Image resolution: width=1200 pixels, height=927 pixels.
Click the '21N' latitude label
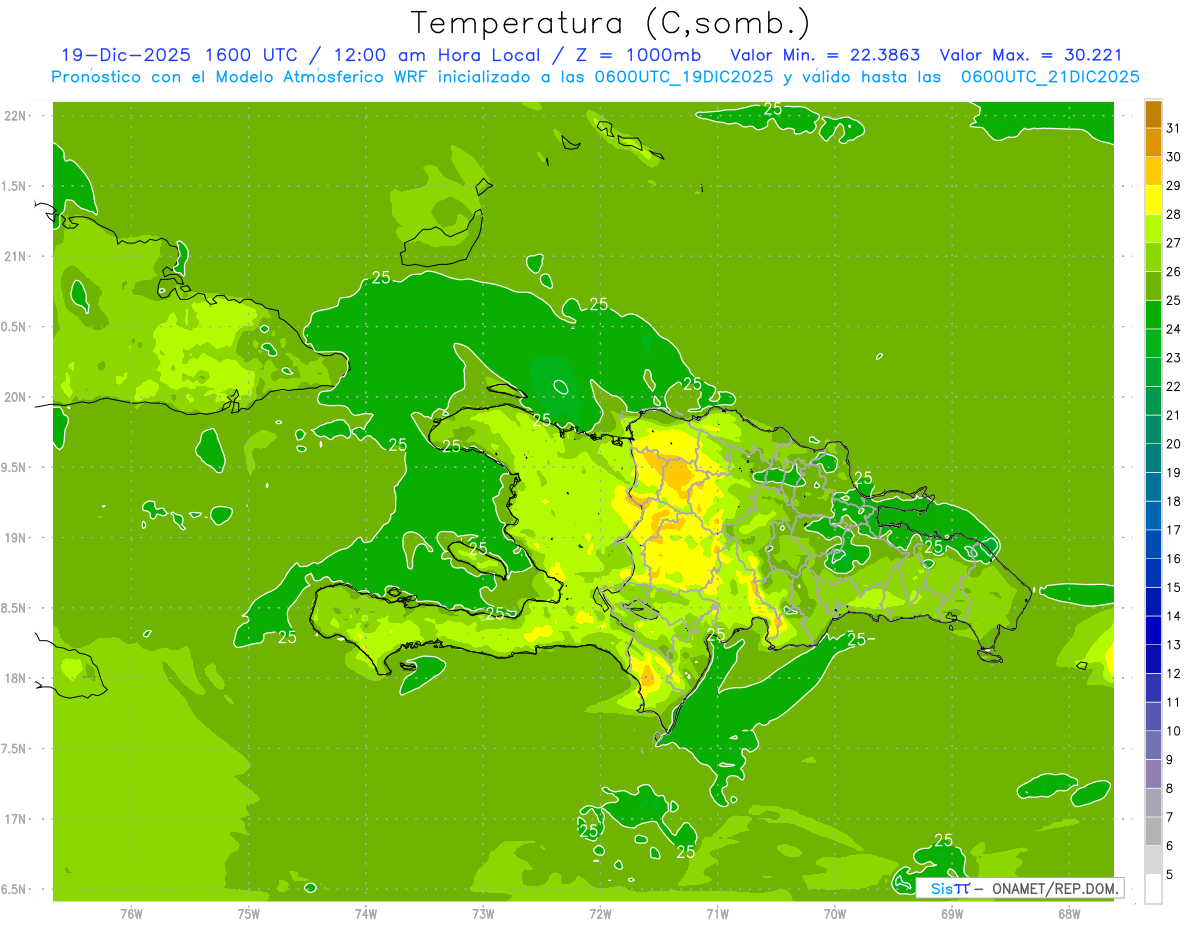pos(16,256)
